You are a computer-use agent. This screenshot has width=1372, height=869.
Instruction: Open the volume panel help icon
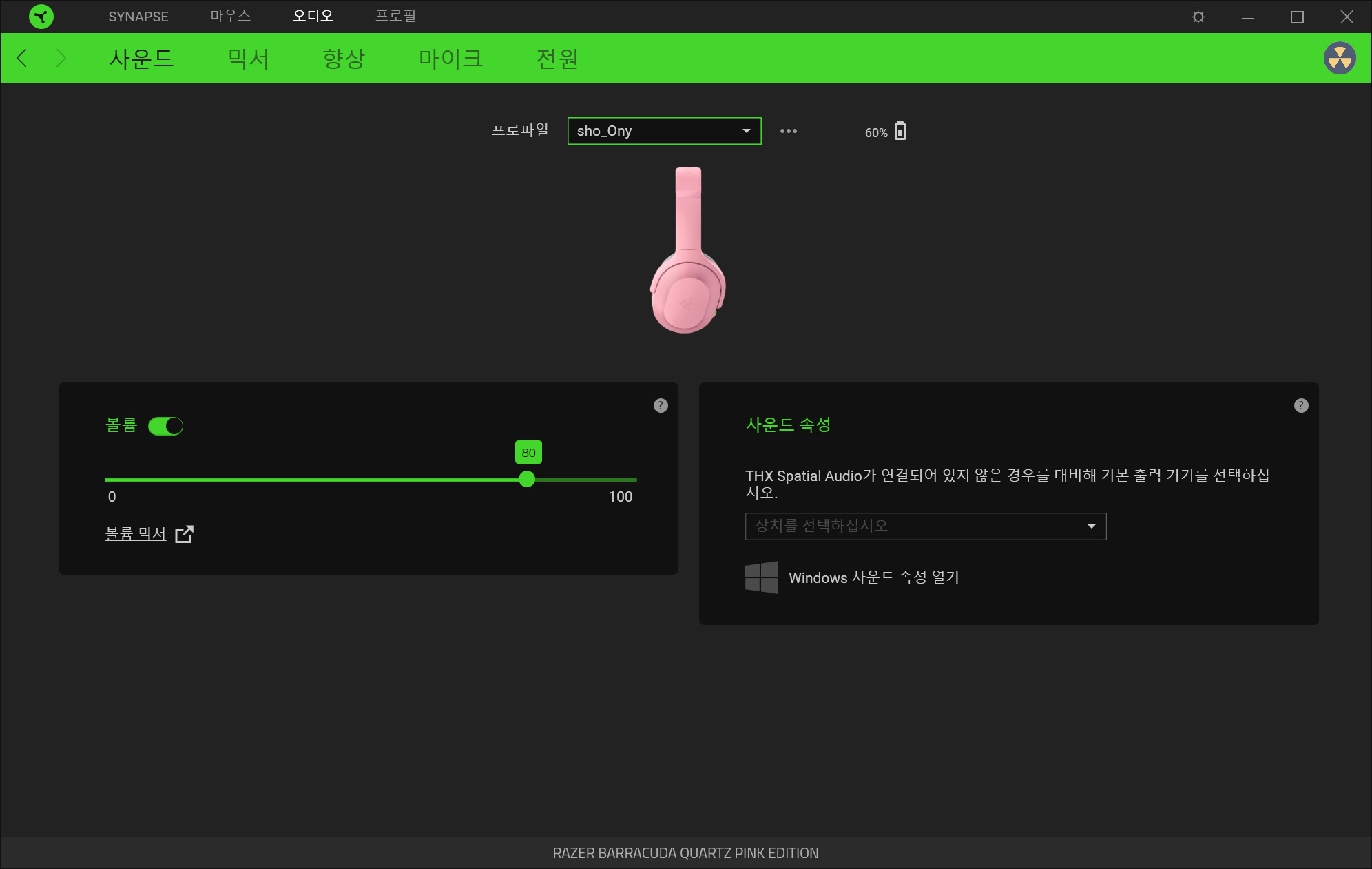point(660,406)
